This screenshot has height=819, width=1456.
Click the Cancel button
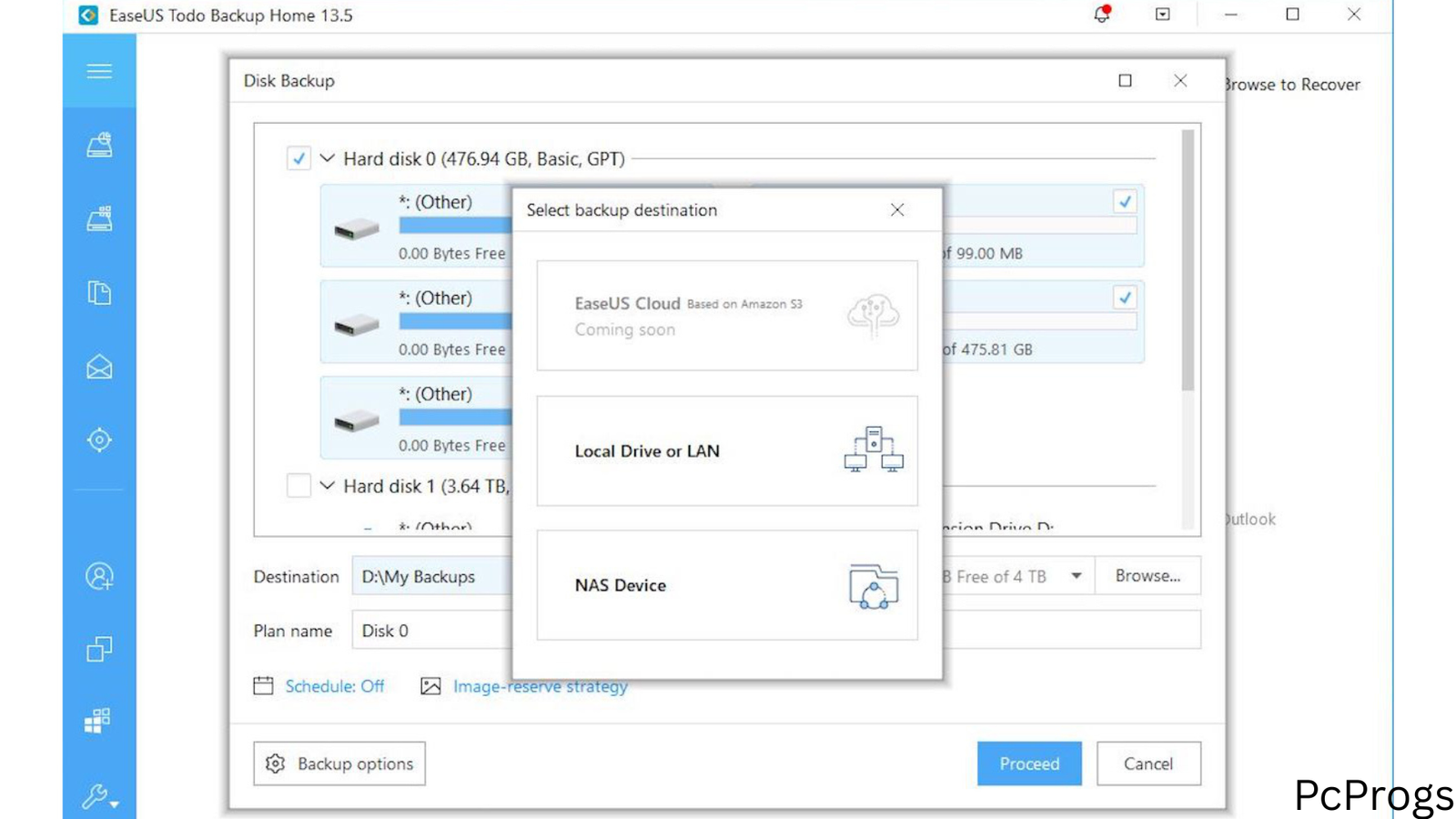[1148, 763]
